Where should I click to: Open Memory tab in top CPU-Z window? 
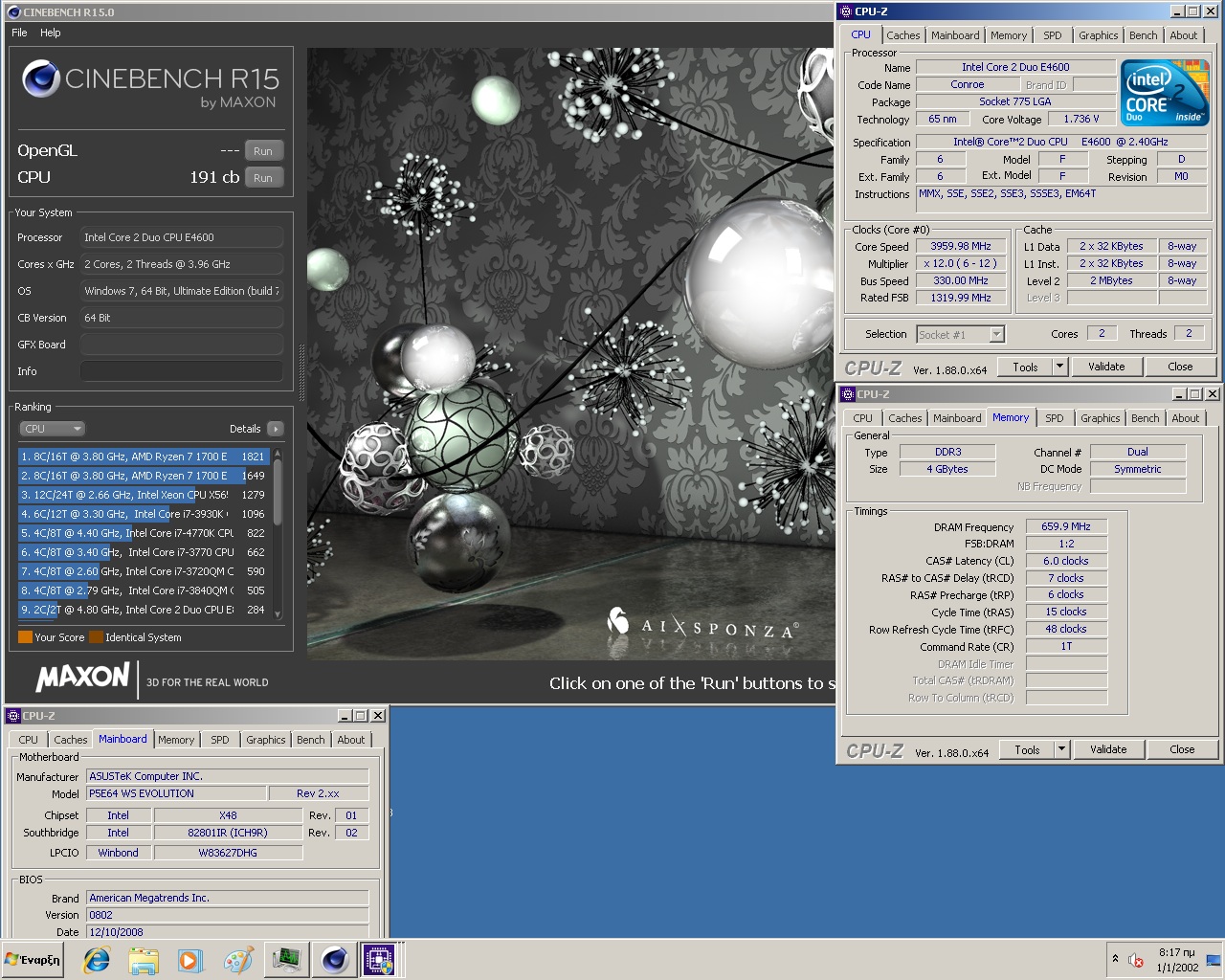click(1009, 35)
